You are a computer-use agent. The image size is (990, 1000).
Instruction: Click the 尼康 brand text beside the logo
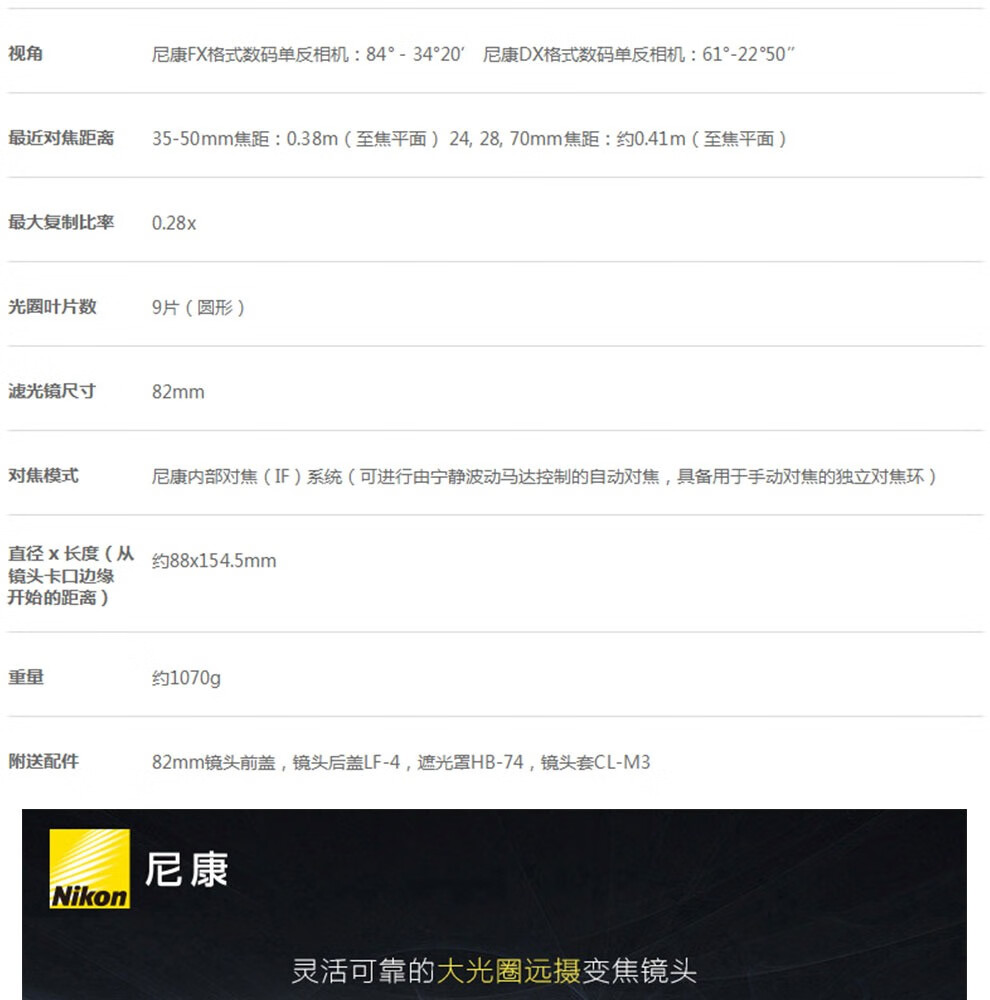point(187,868)
